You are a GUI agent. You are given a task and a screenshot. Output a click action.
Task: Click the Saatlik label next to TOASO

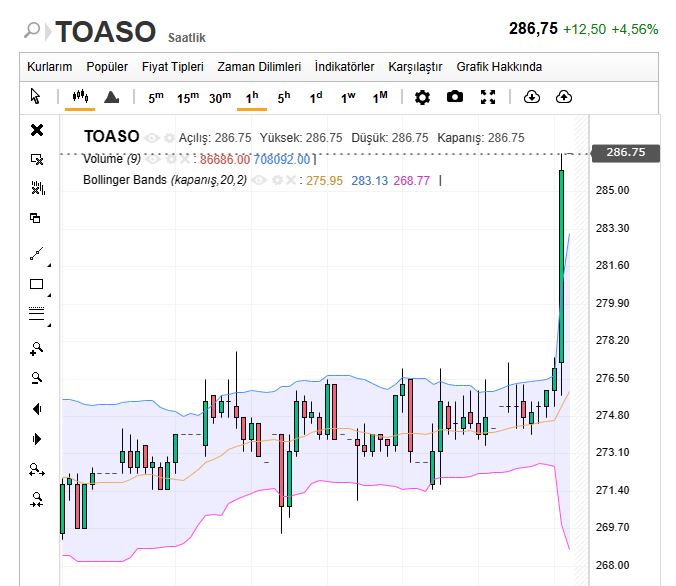[187, 38]
